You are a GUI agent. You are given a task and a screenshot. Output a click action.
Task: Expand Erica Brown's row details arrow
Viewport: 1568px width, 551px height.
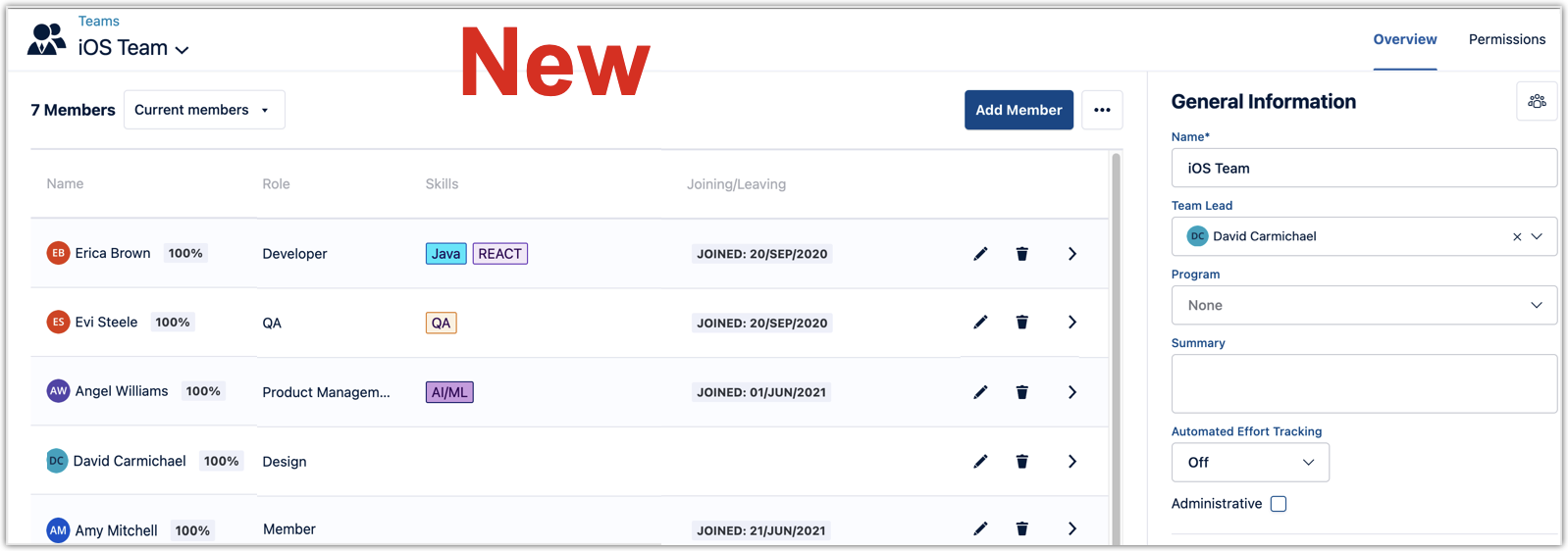1072,254
